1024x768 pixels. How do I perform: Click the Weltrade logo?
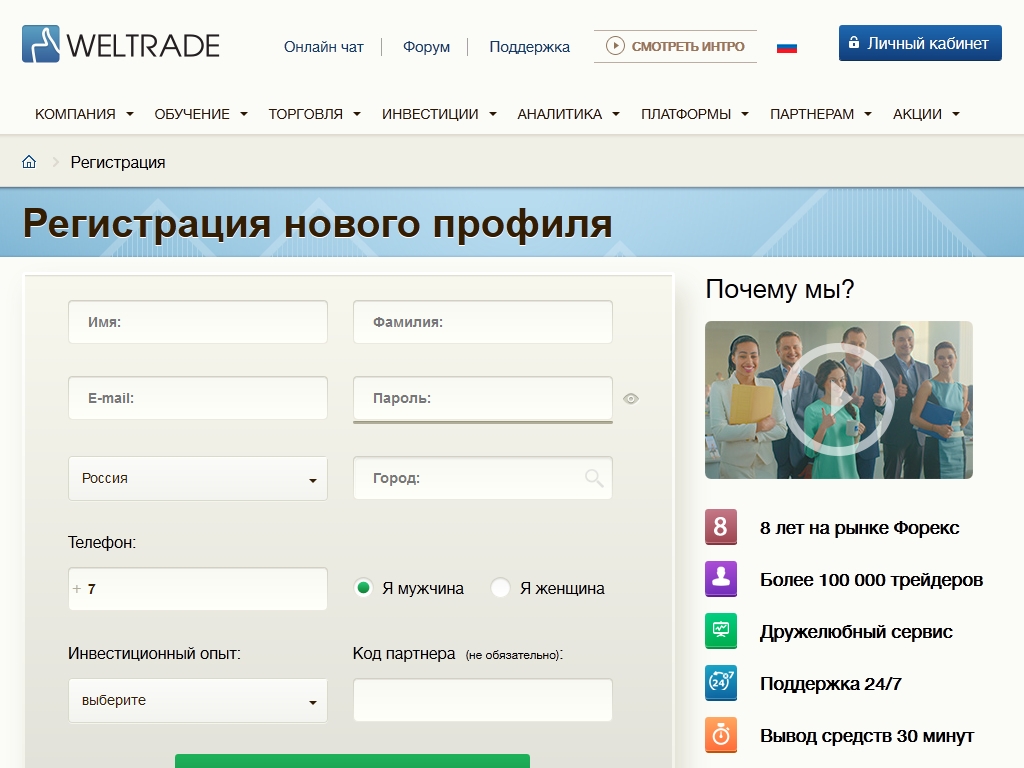tap(121, 45)
